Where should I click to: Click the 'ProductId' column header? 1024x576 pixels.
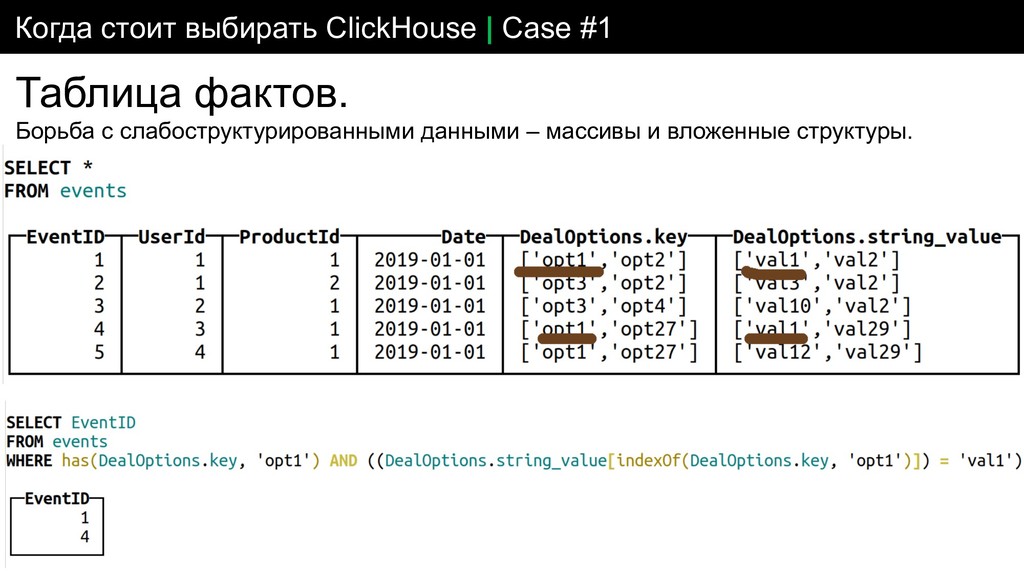click(289, 236)
